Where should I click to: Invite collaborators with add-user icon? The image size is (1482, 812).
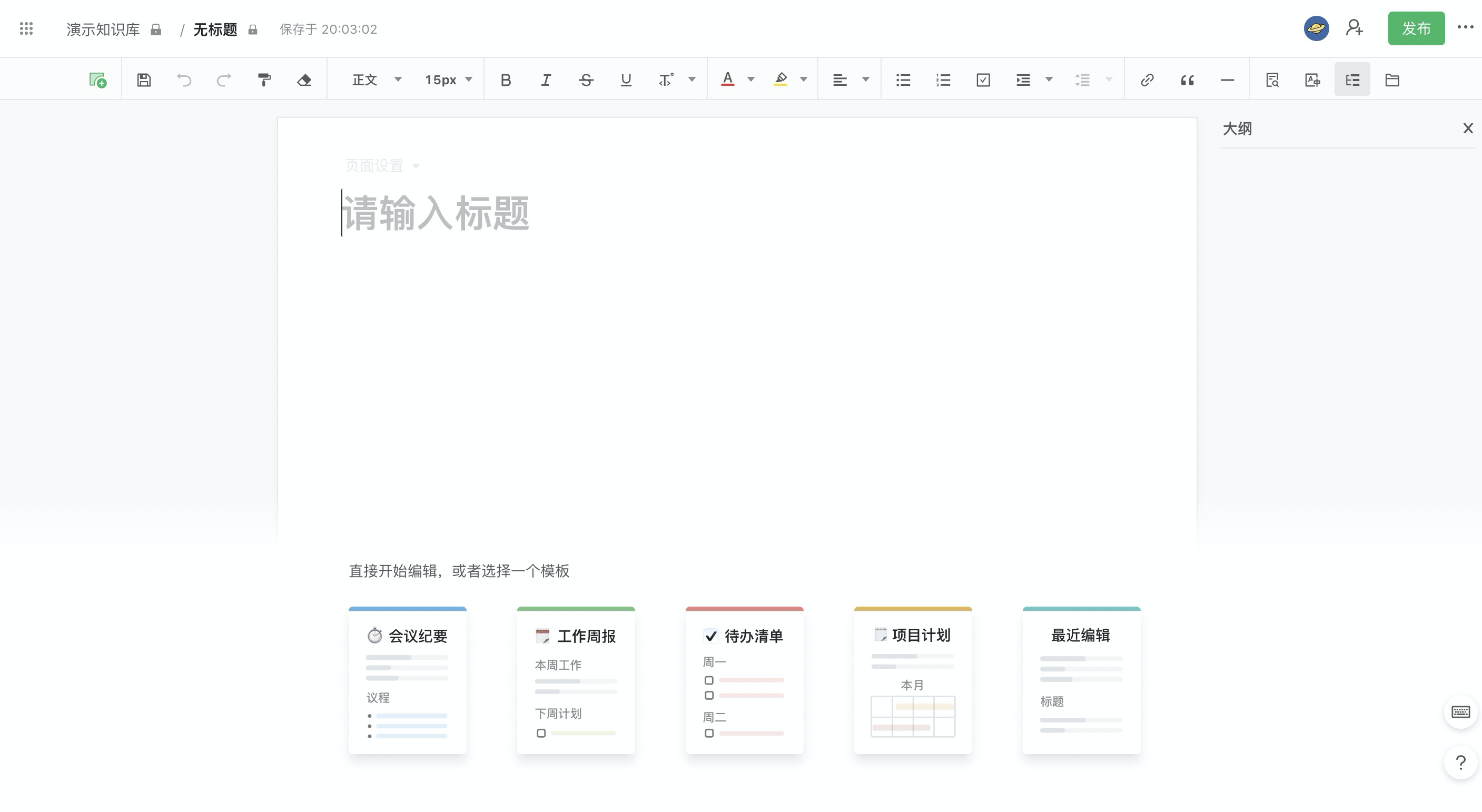pyautogui.click(x=1354, y=27)
